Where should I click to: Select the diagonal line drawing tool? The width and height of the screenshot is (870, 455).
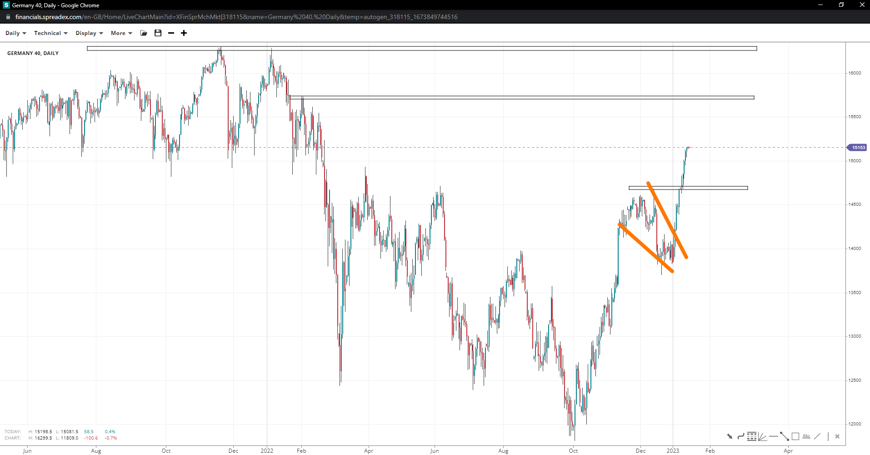pos(817,437)
